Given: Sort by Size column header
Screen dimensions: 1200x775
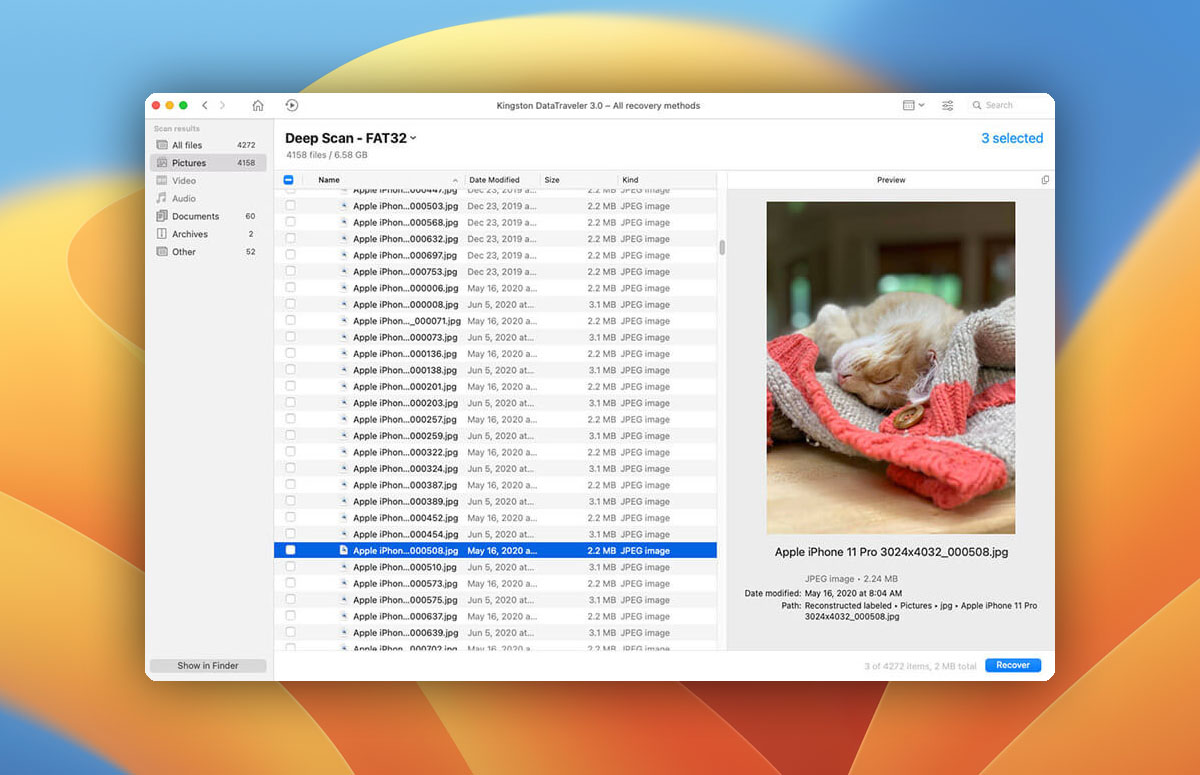Looking at the screenshot, I should pyautogui.click(x=578, y=180).
